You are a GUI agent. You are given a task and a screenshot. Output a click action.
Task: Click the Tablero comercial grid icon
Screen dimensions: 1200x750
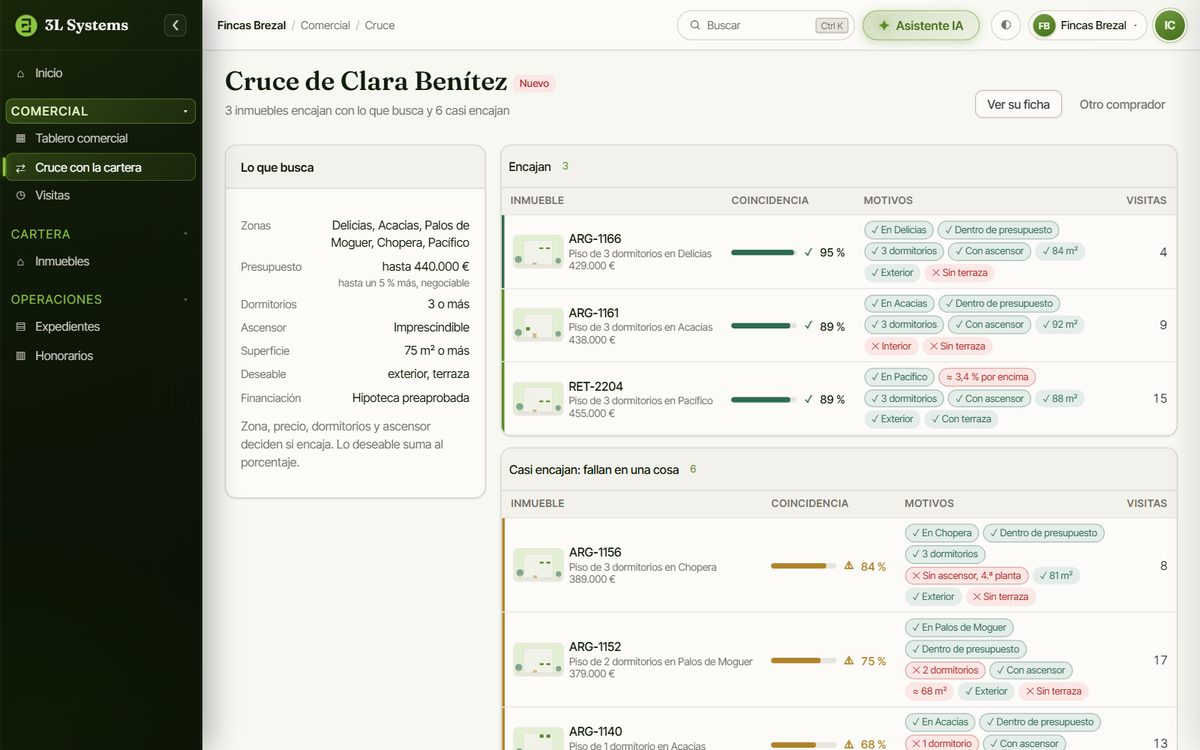(x=21, y=138)
